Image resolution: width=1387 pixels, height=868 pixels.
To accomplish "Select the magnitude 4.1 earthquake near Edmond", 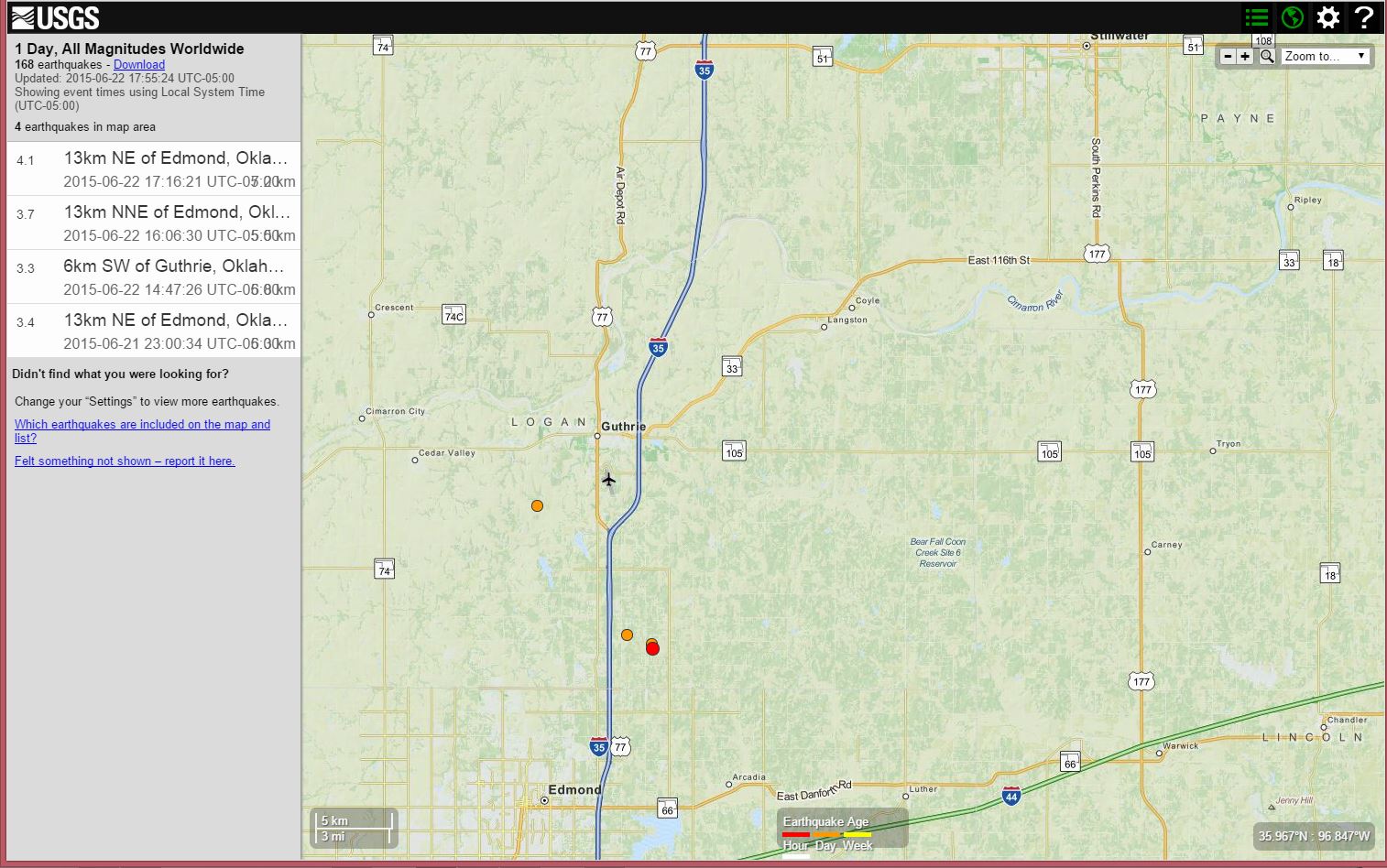I will click(x=154, y=168).
